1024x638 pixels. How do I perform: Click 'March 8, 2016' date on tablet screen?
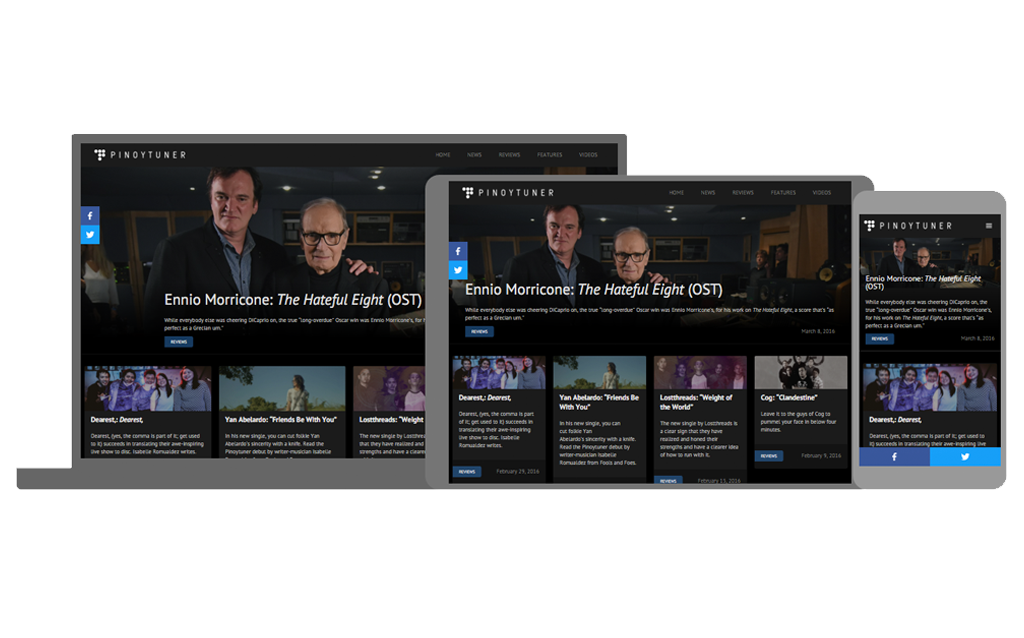(x=818, y=332)
